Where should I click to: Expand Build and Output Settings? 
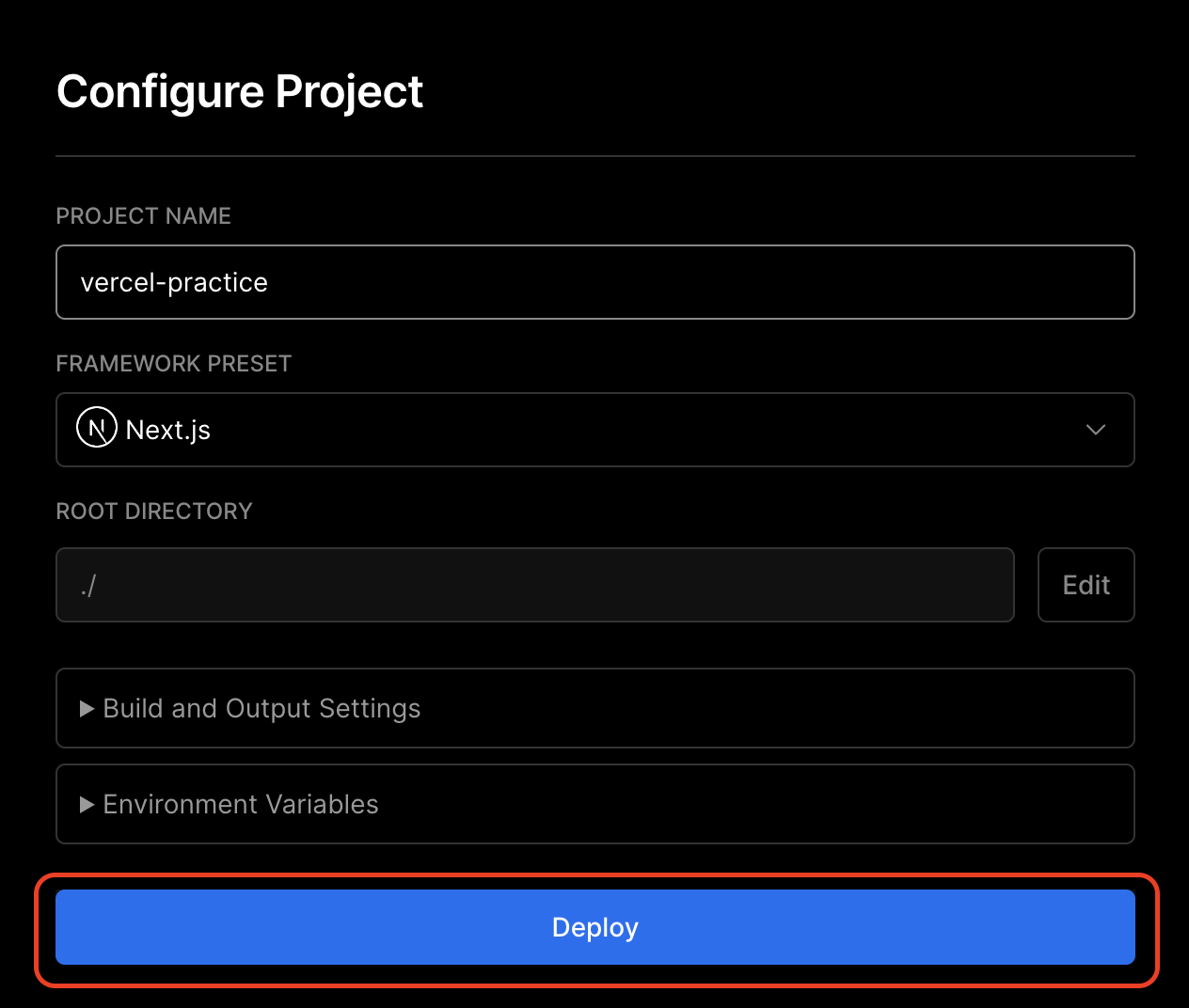594,708
